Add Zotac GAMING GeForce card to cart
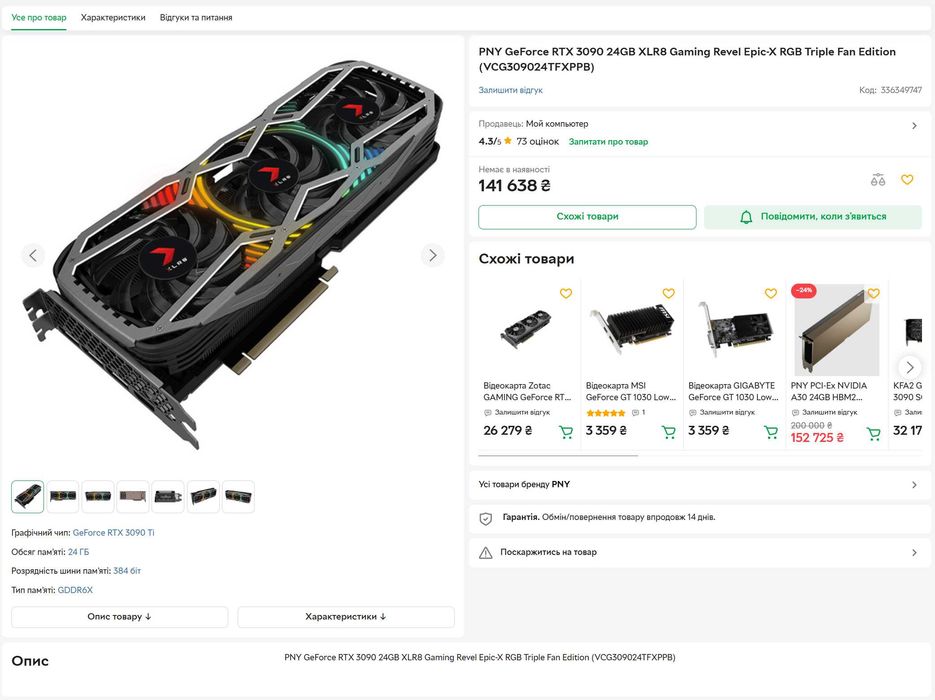The width and height of the screenshot is (935, 700). pyautogui.click(x=566, y=432)
